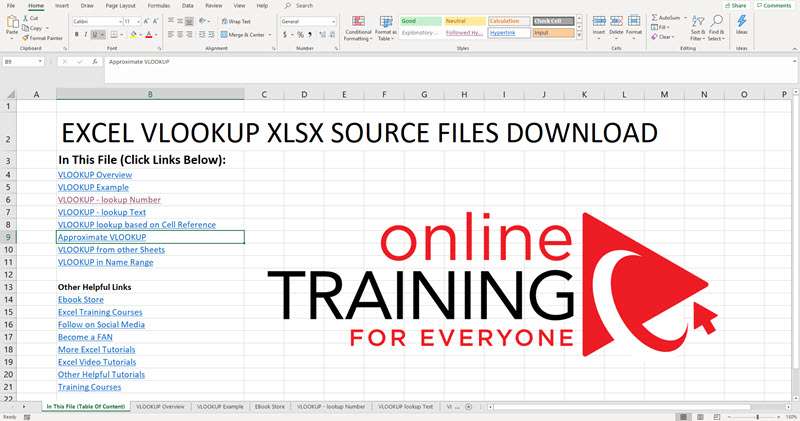Image resolution: width=800 pixels, height=421 pixels.
Task: Click the Share button
Action: pyautogui.click(x=736, y=6)
